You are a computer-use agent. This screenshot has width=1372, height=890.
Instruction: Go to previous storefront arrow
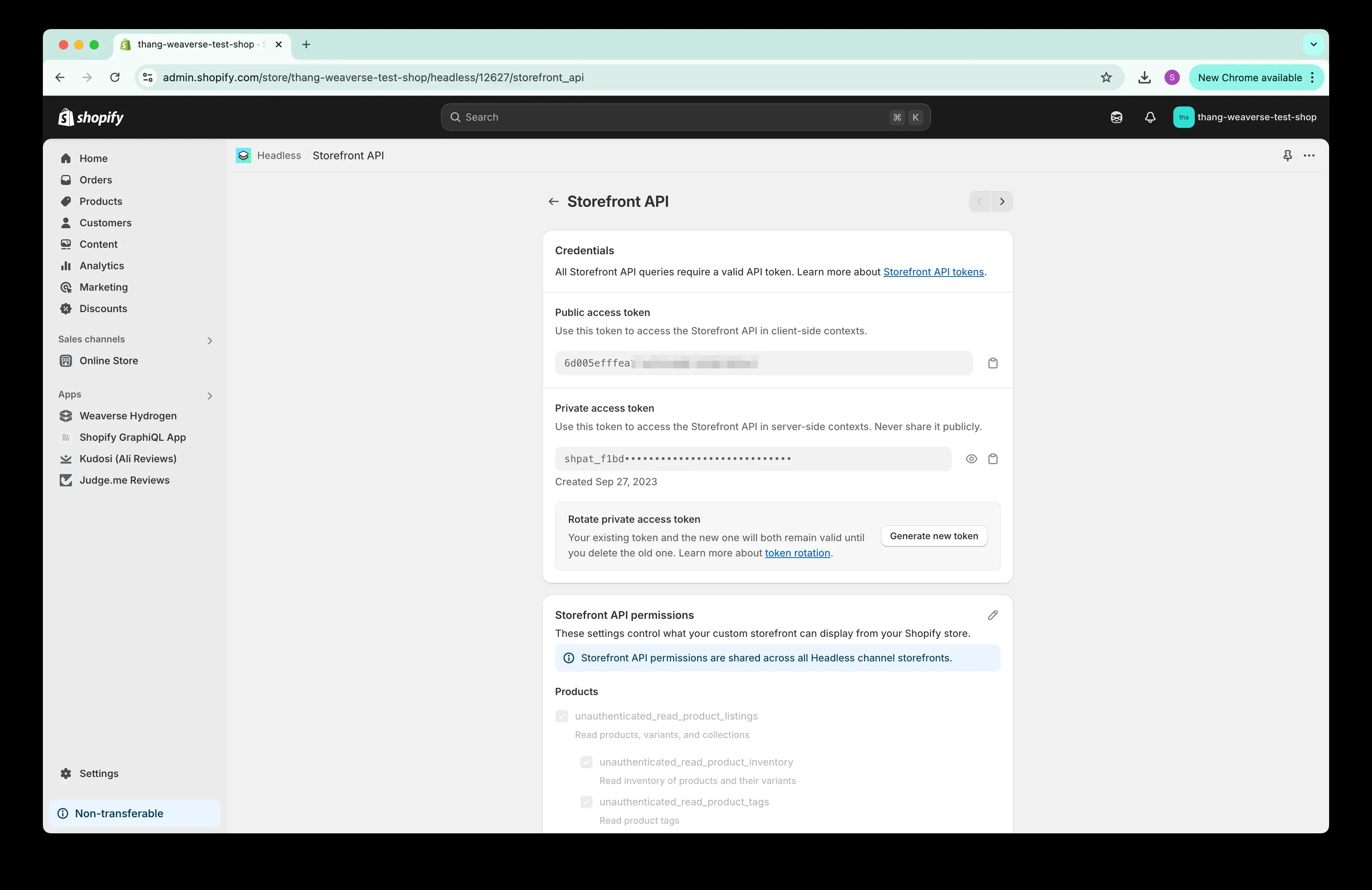(x=980, y=201)
